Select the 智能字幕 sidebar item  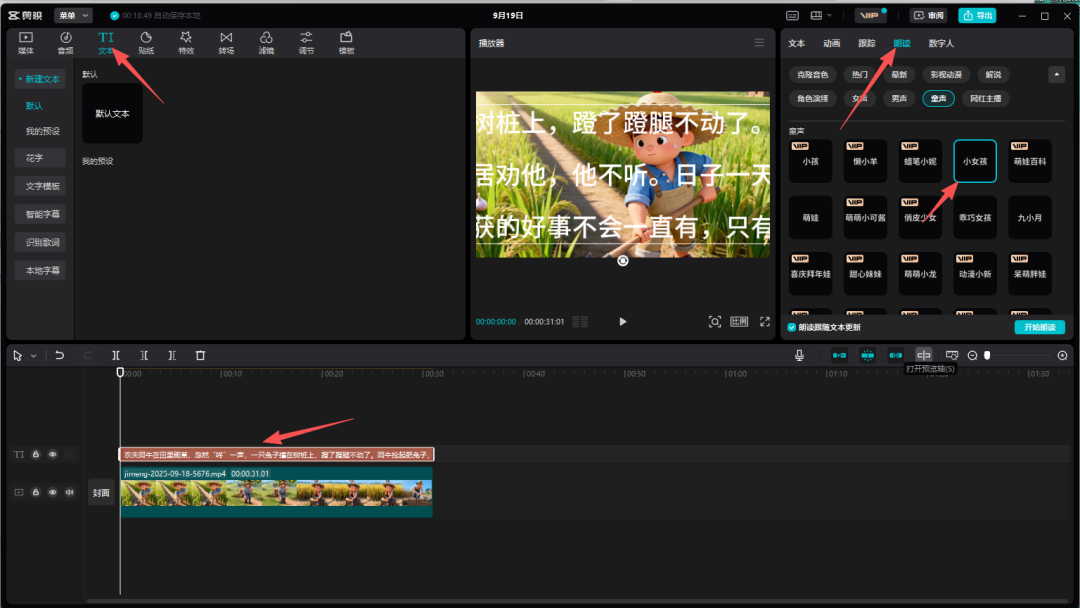click(x=40, y=214)
